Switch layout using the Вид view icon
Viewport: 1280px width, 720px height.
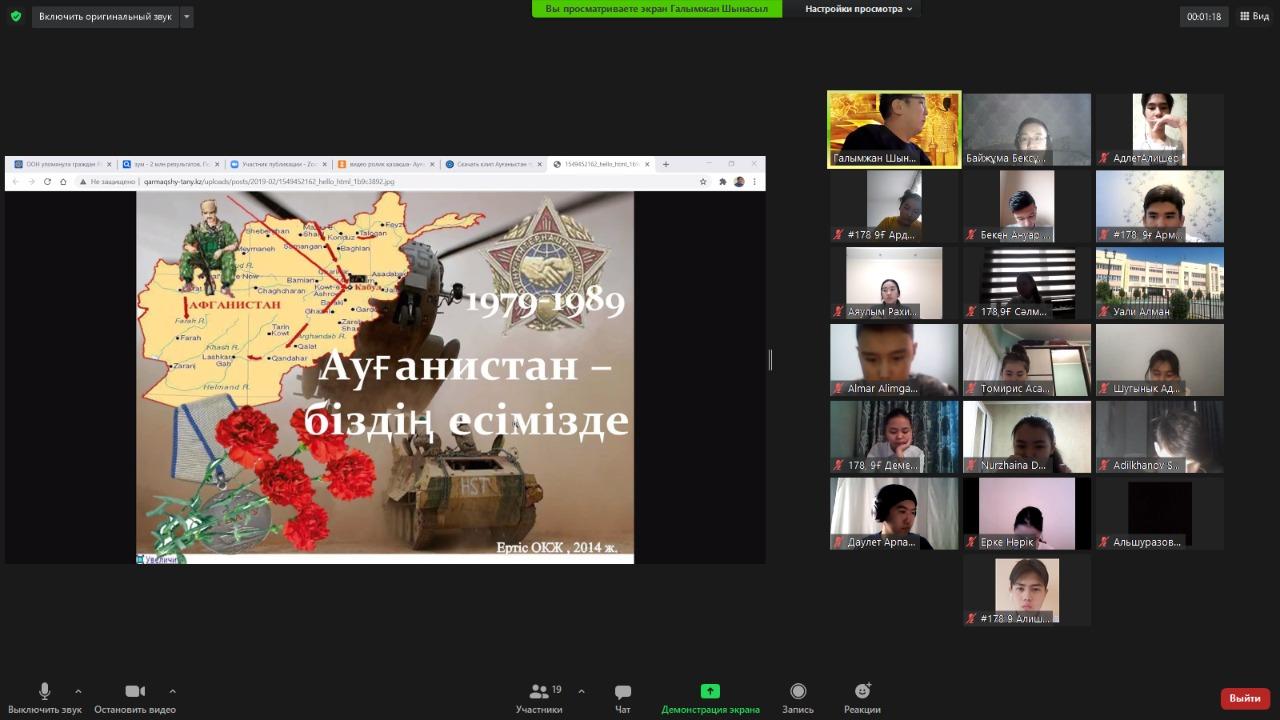pos(1254,16)
